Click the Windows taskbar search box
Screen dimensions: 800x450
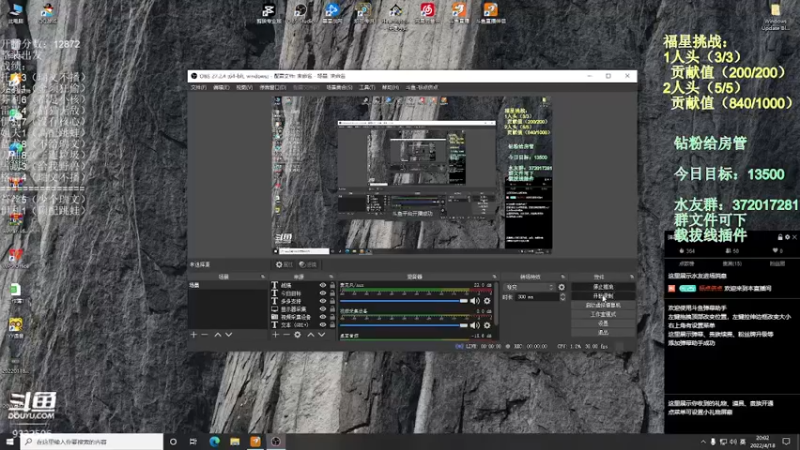[92, 441]
